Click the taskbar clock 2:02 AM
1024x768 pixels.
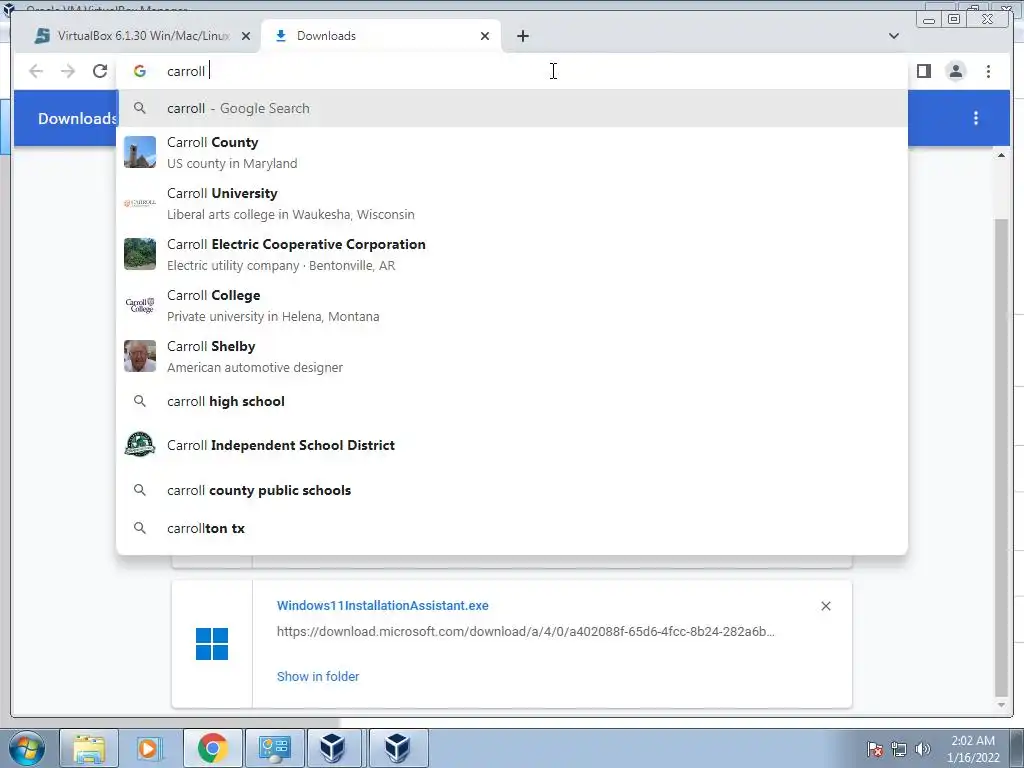click(972, 741)
